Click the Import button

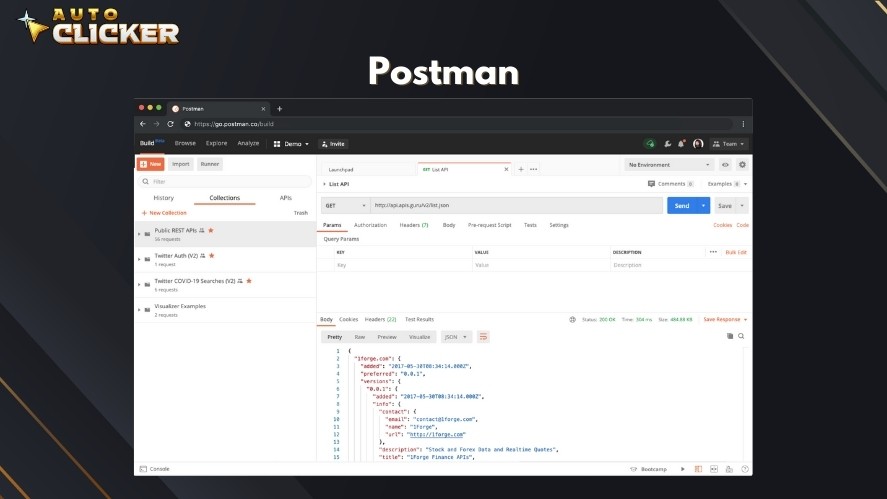pyautogui.click(x=181, y=164)
